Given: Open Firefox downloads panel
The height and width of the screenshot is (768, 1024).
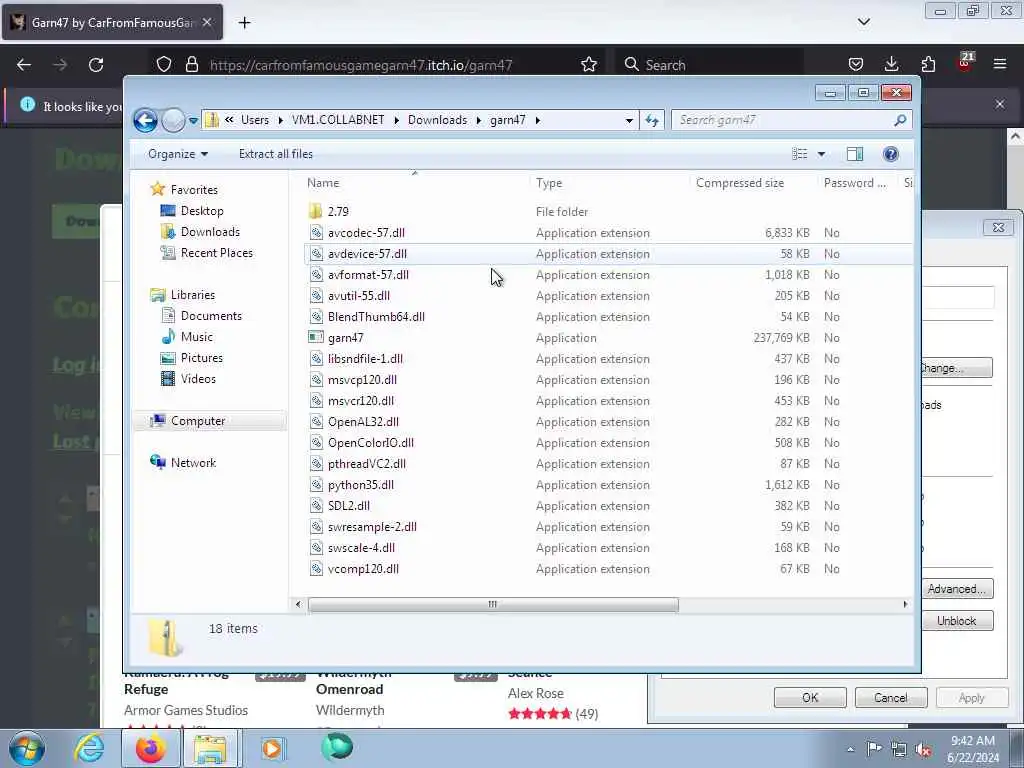Looking at the screenshot, I should (x=891, y=64).
